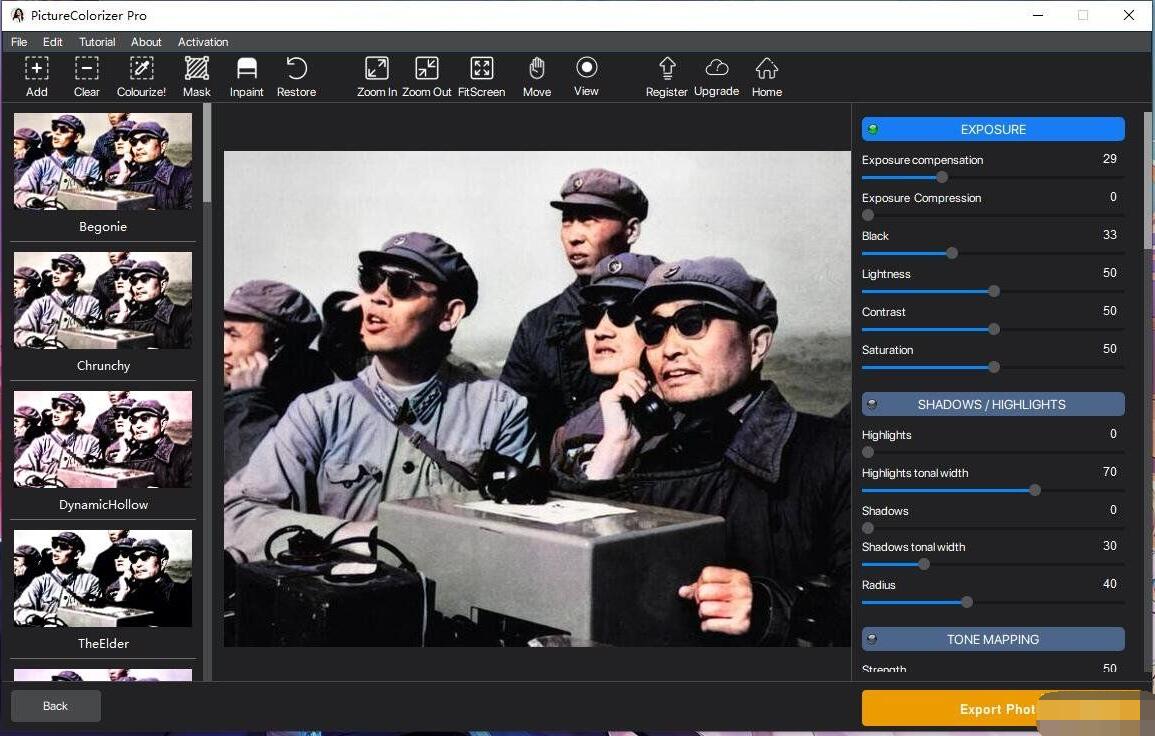Image resolution: width=1155 pixels, height=736 pixels.
Task: Click the Exposure Compression value 0
Action: [1113, 197]
